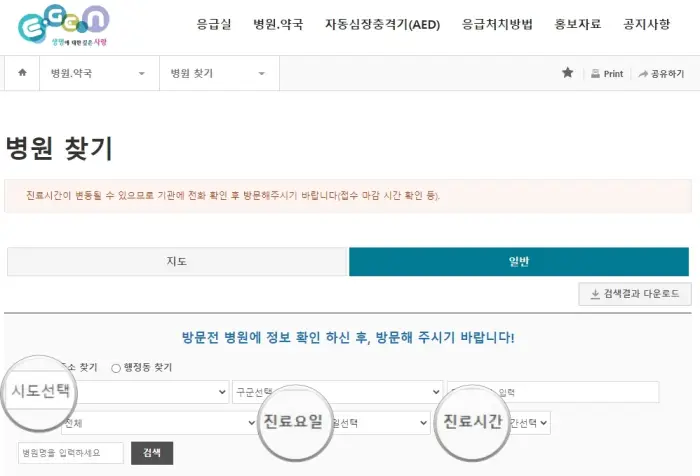Open the 응급실 menu
The height and width of the screenshot is (476, 700).
pos(214,24)
